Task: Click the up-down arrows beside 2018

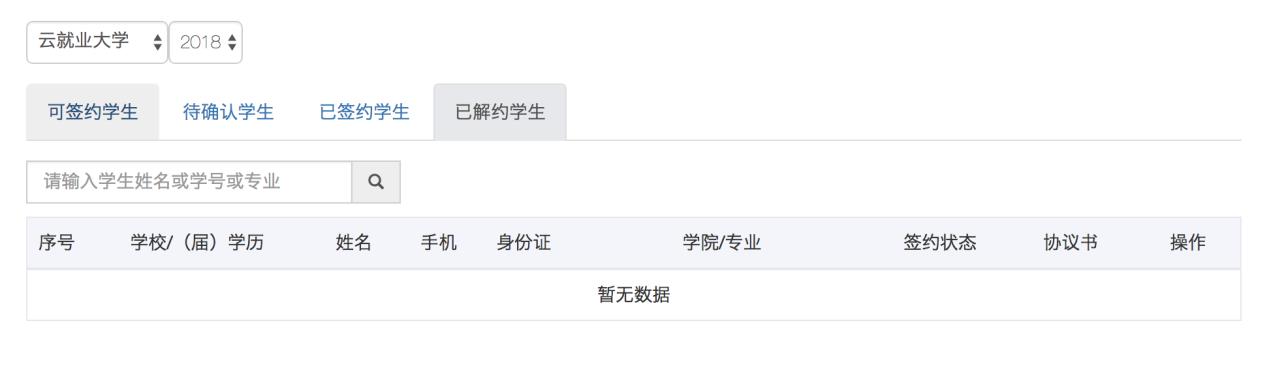Action: [x=232, y=43]
